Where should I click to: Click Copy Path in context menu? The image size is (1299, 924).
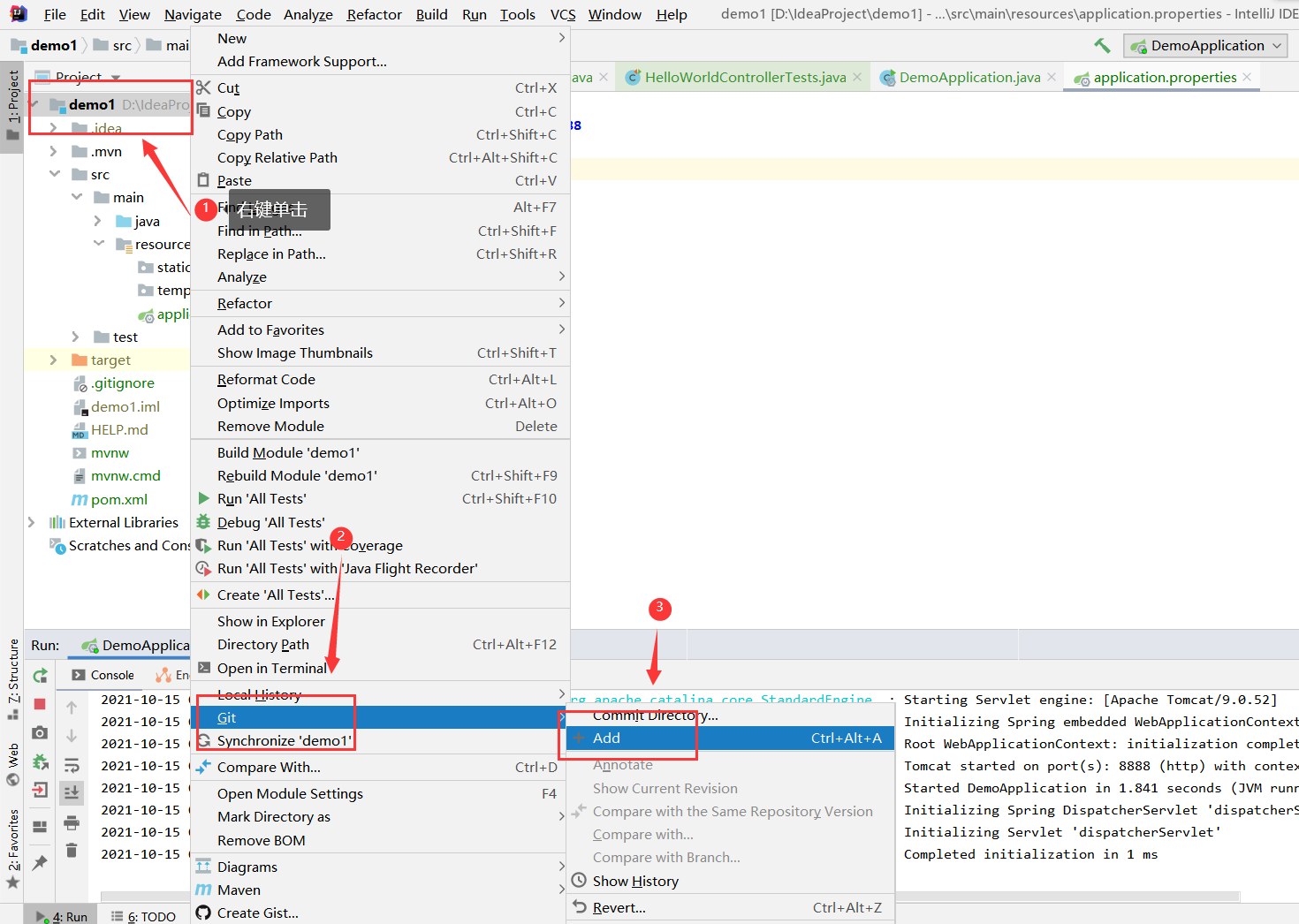pyautogui.click(x=380, y=134)
